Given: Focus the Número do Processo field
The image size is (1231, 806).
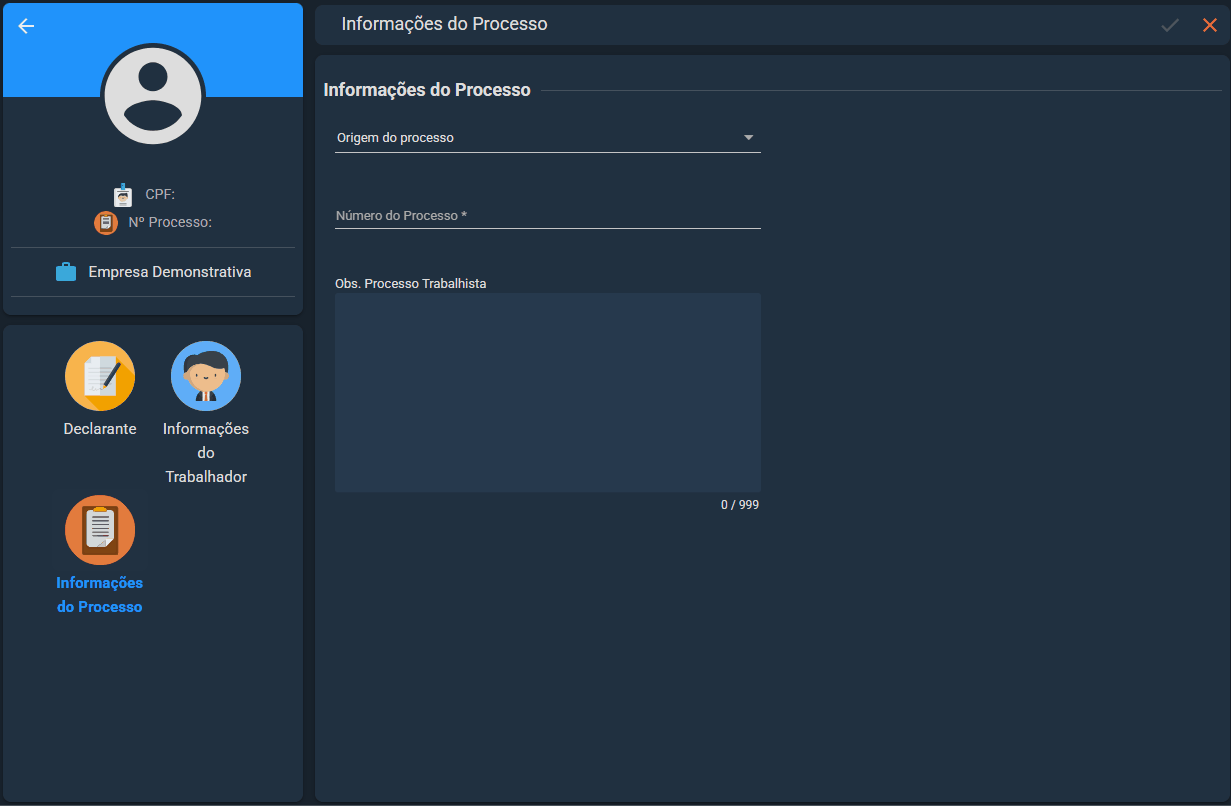Looking at the screenshot, I should point(548,215).
